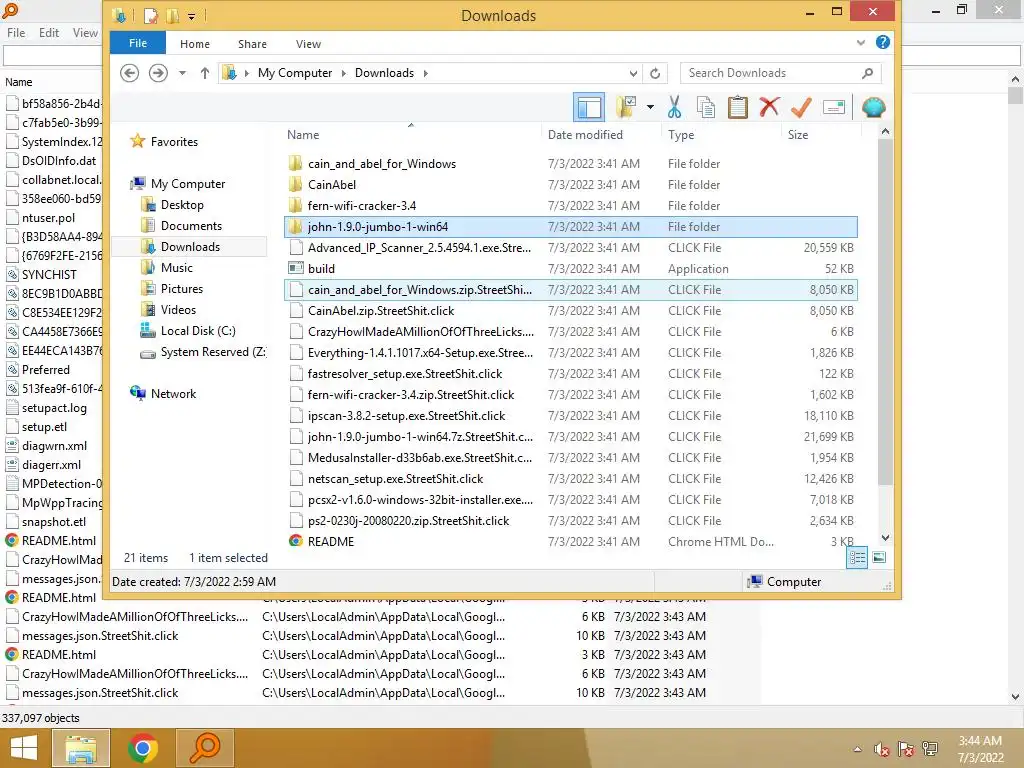Switch to Large icons view button

879,558
